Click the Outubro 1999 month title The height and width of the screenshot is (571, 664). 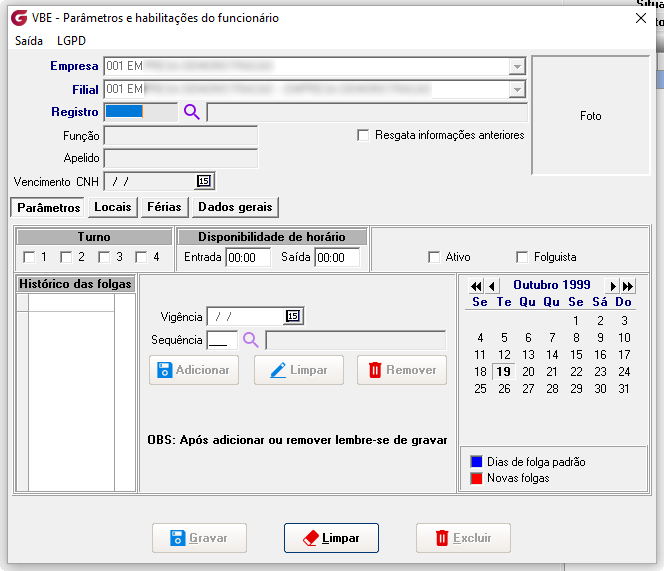point(552,285)
